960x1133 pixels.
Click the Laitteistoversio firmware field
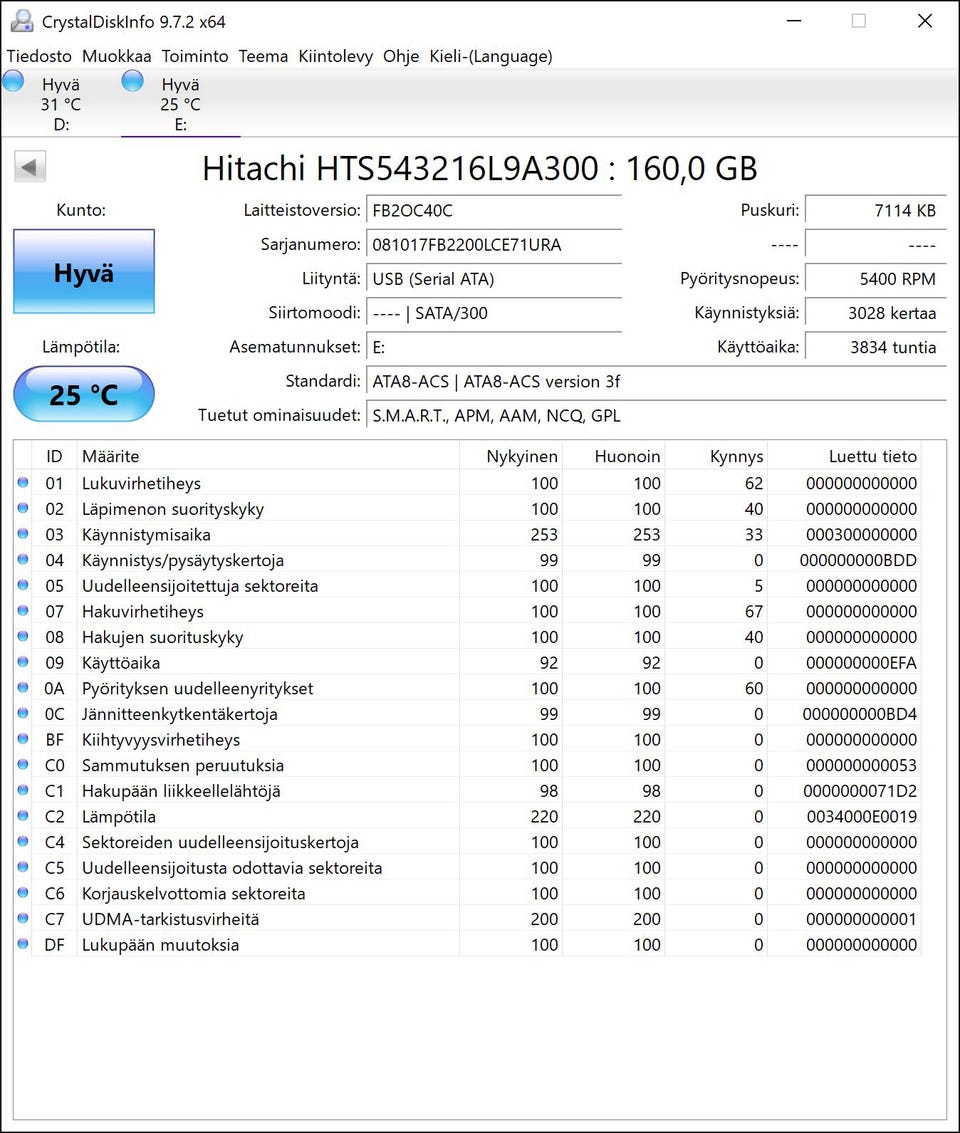(493, 211)
